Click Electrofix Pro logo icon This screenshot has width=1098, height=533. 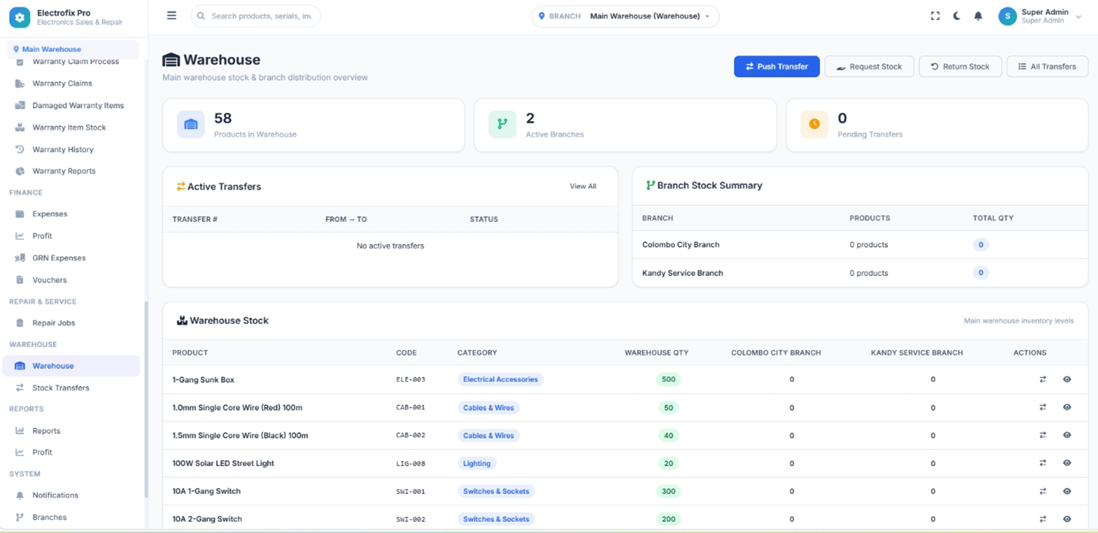[x=20, y=18]
